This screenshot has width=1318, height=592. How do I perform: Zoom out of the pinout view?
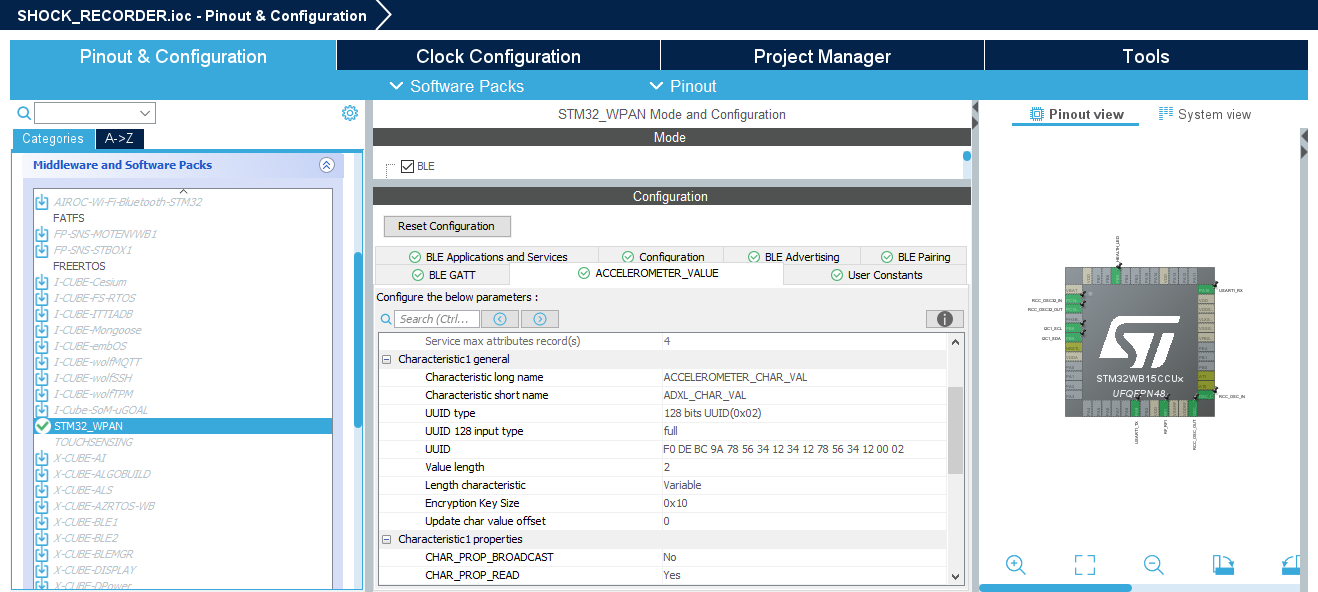pos(1152,564)
